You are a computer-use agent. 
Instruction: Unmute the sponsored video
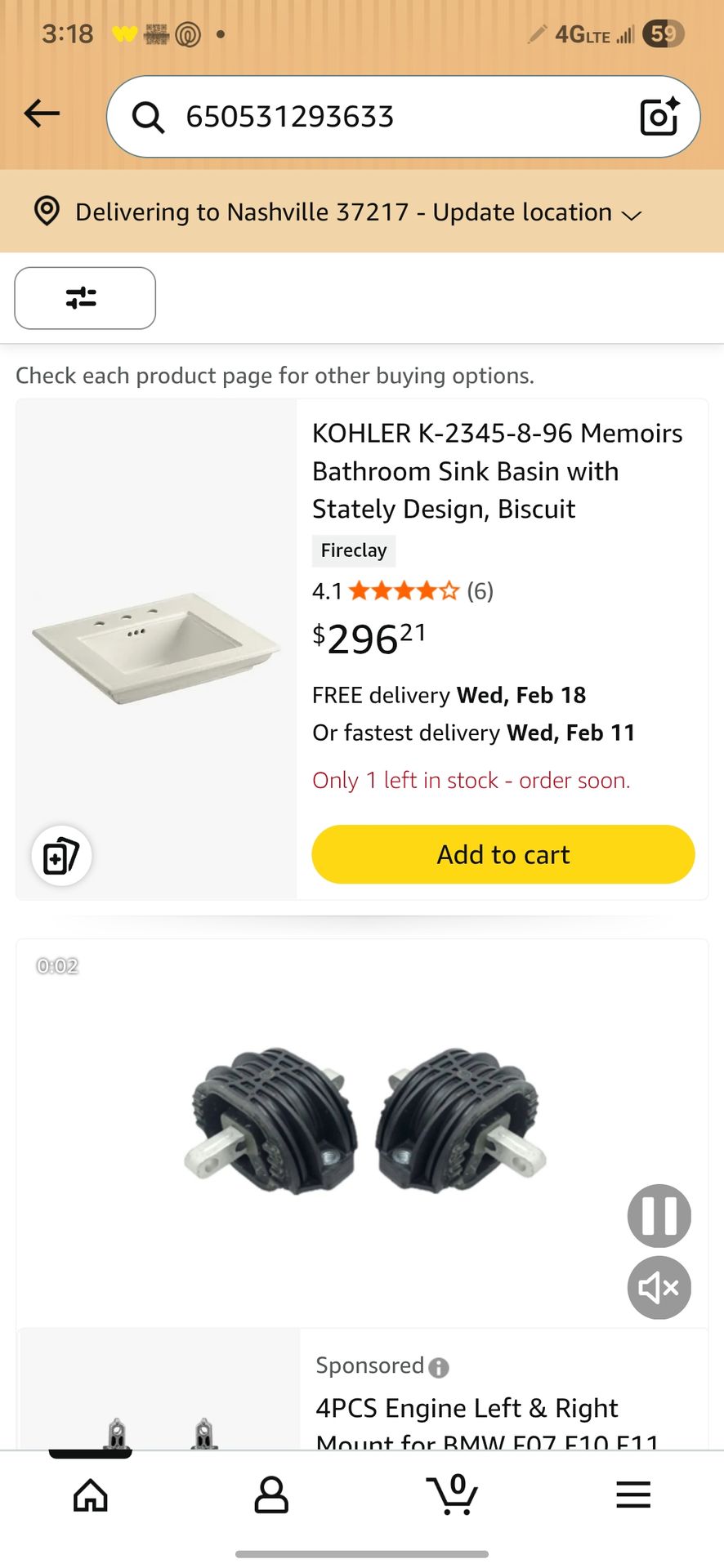(x=659, y=1288)
